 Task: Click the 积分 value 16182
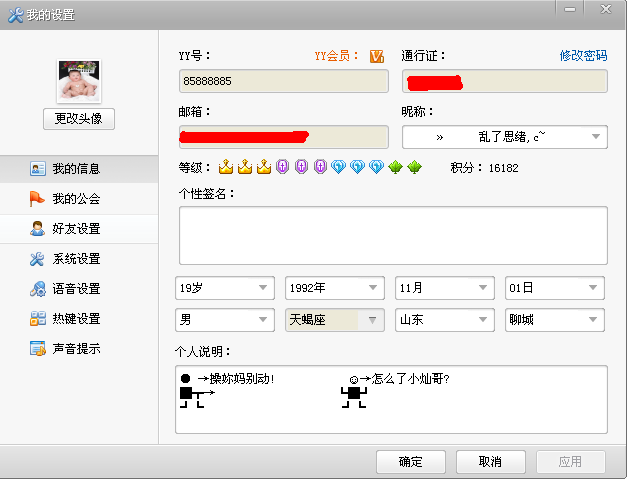point(503,168)
